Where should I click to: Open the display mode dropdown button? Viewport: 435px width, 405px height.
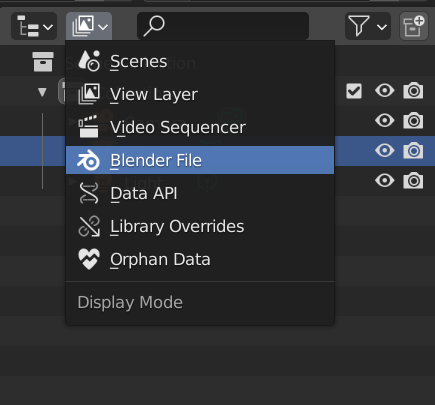click(89, 26)
